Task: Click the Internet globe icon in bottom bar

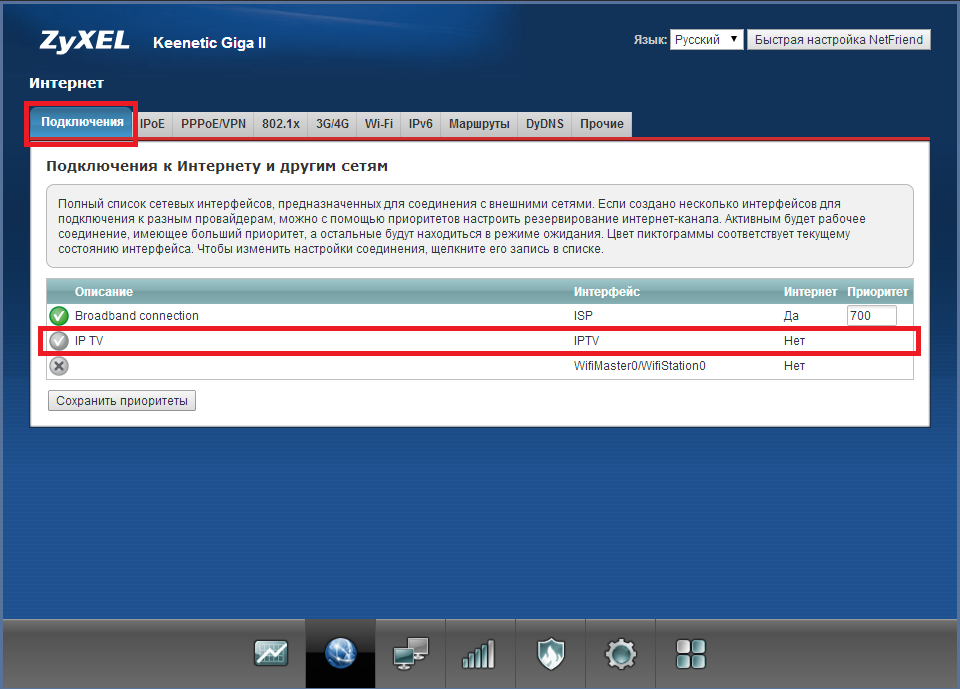Action: coord(341,654)
